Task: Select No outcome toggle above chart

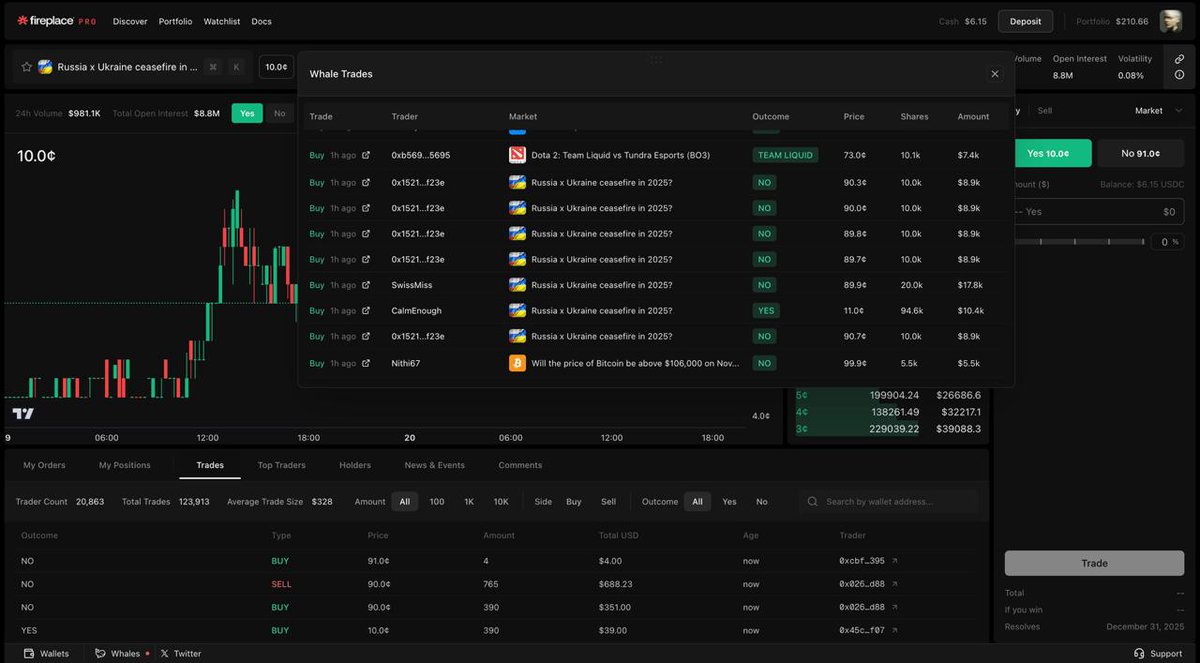Action: tap(279, 113)
